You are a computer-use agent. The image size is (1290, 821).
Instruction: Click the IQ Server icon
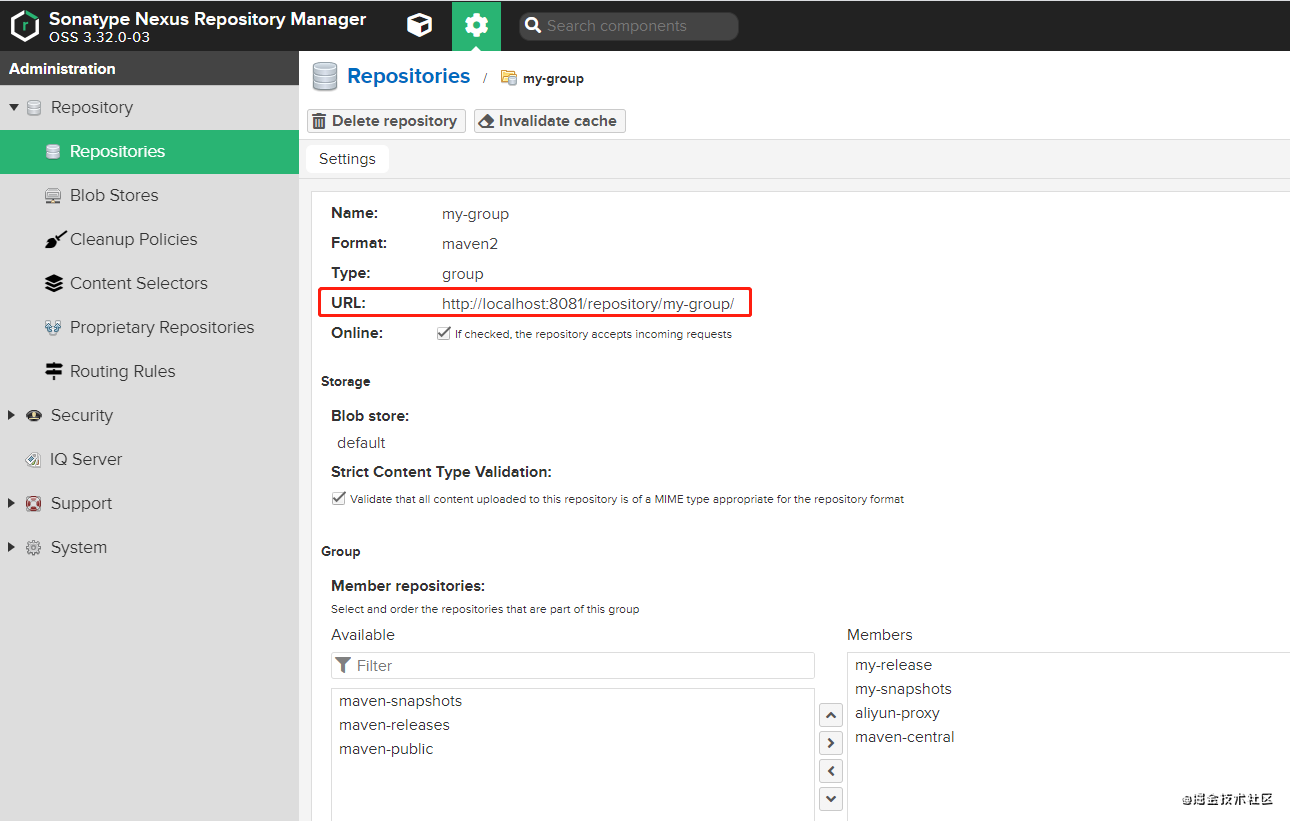click(x=33, y=460)
